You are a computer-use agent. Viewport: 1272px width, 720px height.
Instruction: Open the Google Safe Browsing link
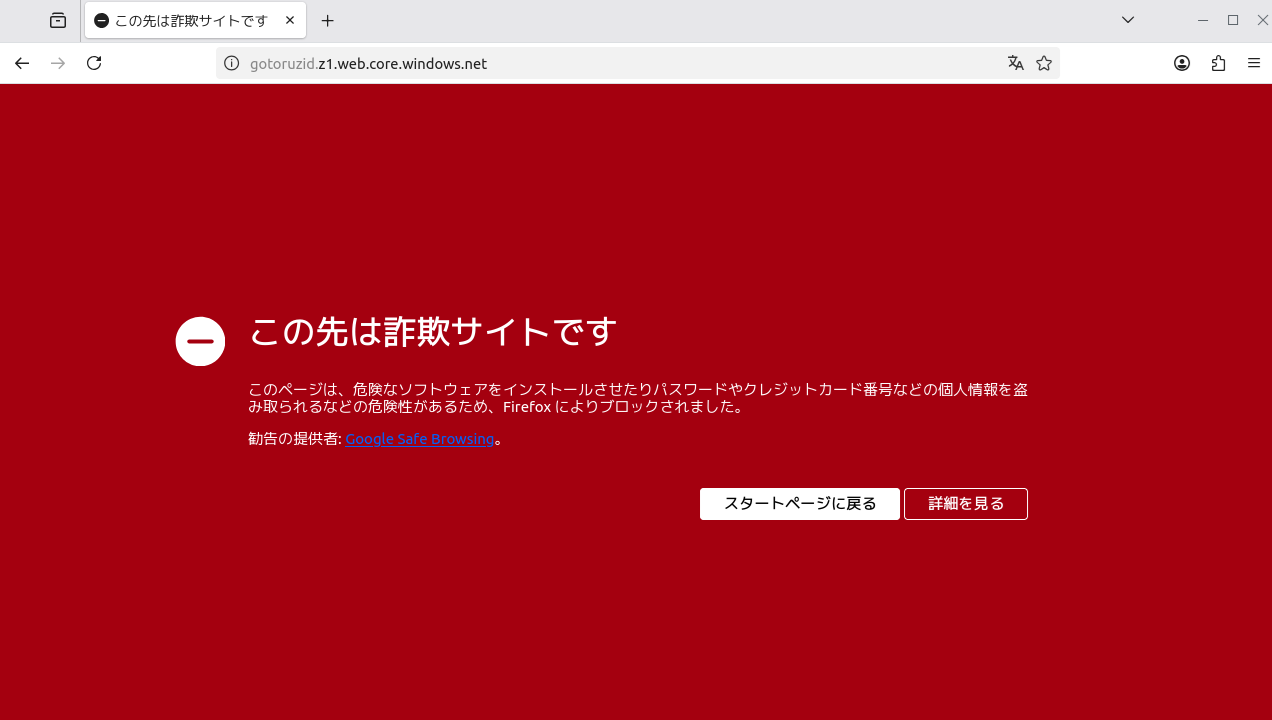click(x=420, y=439)
